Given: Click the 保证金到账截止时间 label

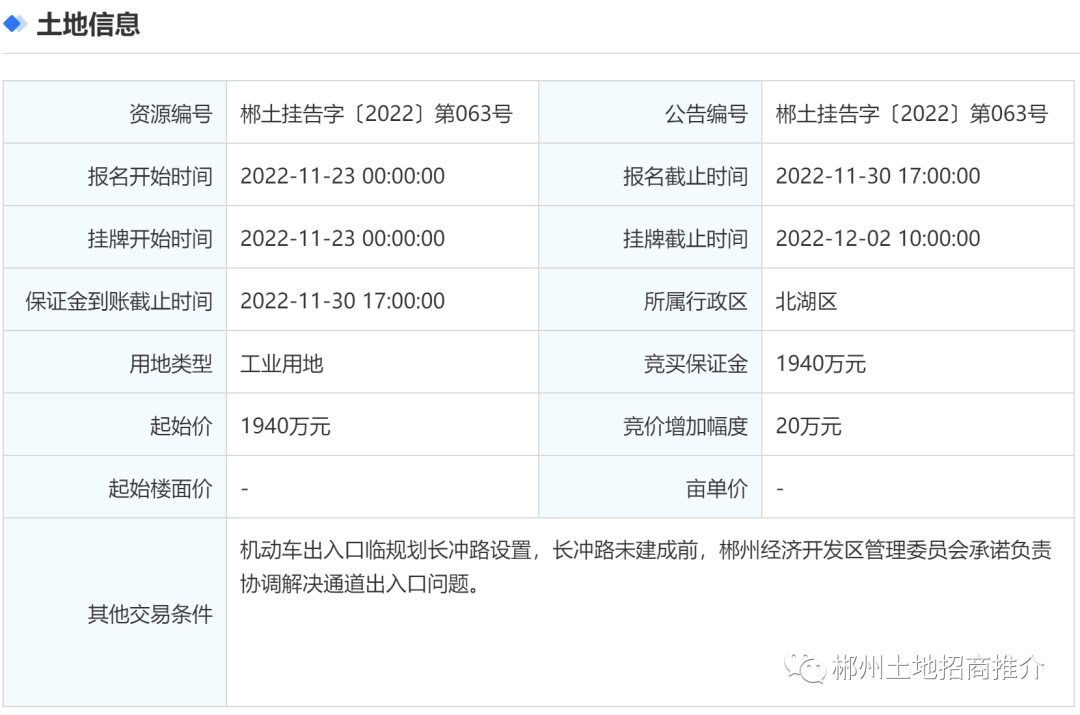Looking at the screenshot, I should [x=115, y=299].
